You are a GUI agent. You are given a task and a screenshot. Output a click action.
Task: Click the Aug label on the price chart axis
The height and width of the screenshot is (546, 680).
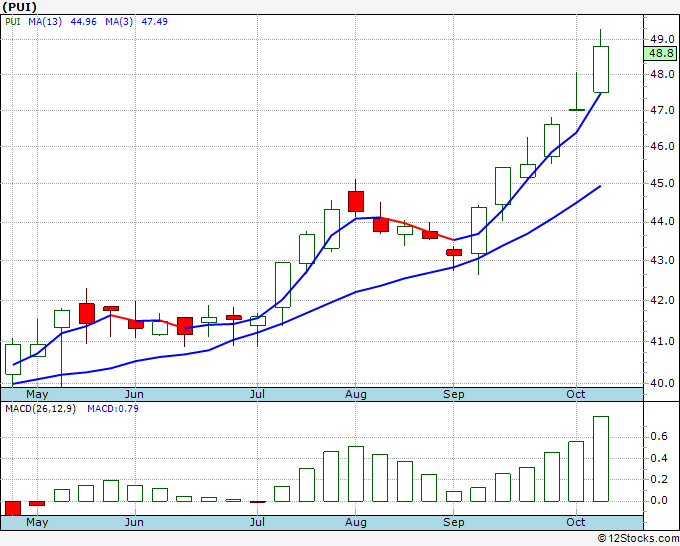click(357, 394)
